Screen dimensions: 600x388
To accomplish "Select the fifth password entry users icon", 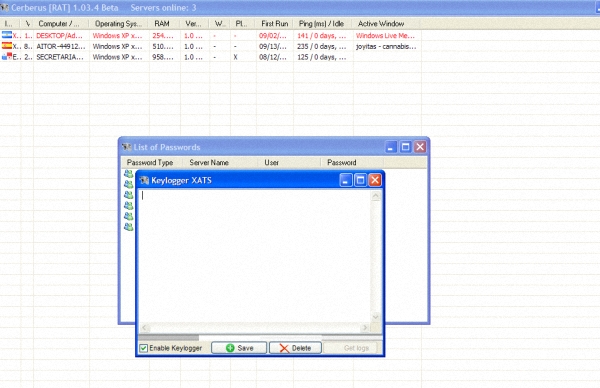I will (x=128, y=216).
